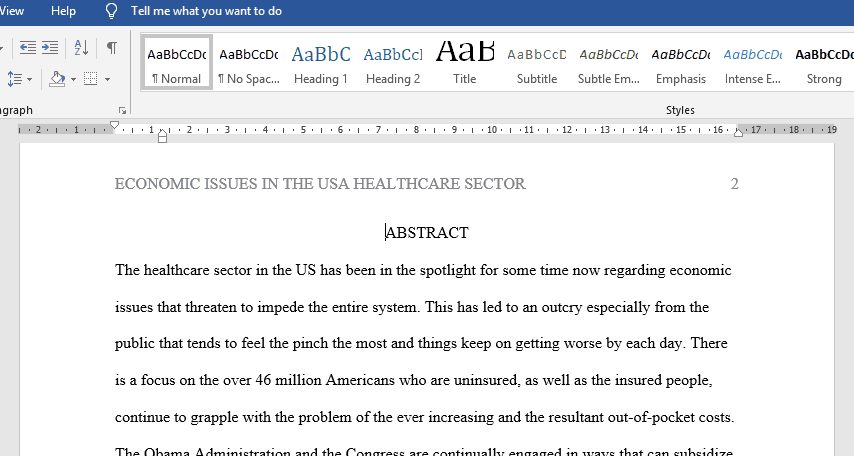
Task: Click the Line and Paragraph Spacing icon
Action: [x=15, y=80]
